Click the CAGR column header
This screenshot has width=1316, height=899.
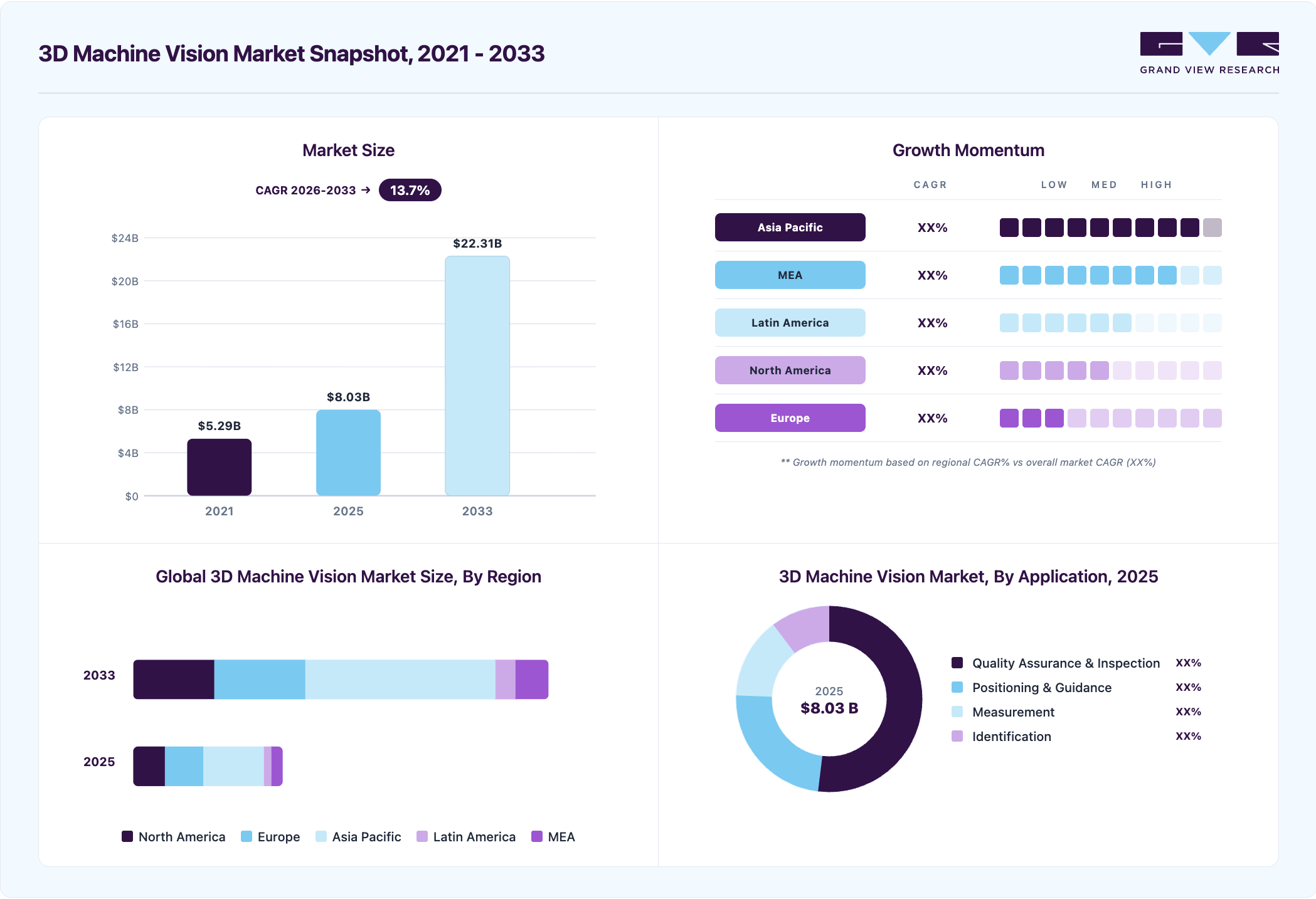pyautogui.click(x=930, y=184)
